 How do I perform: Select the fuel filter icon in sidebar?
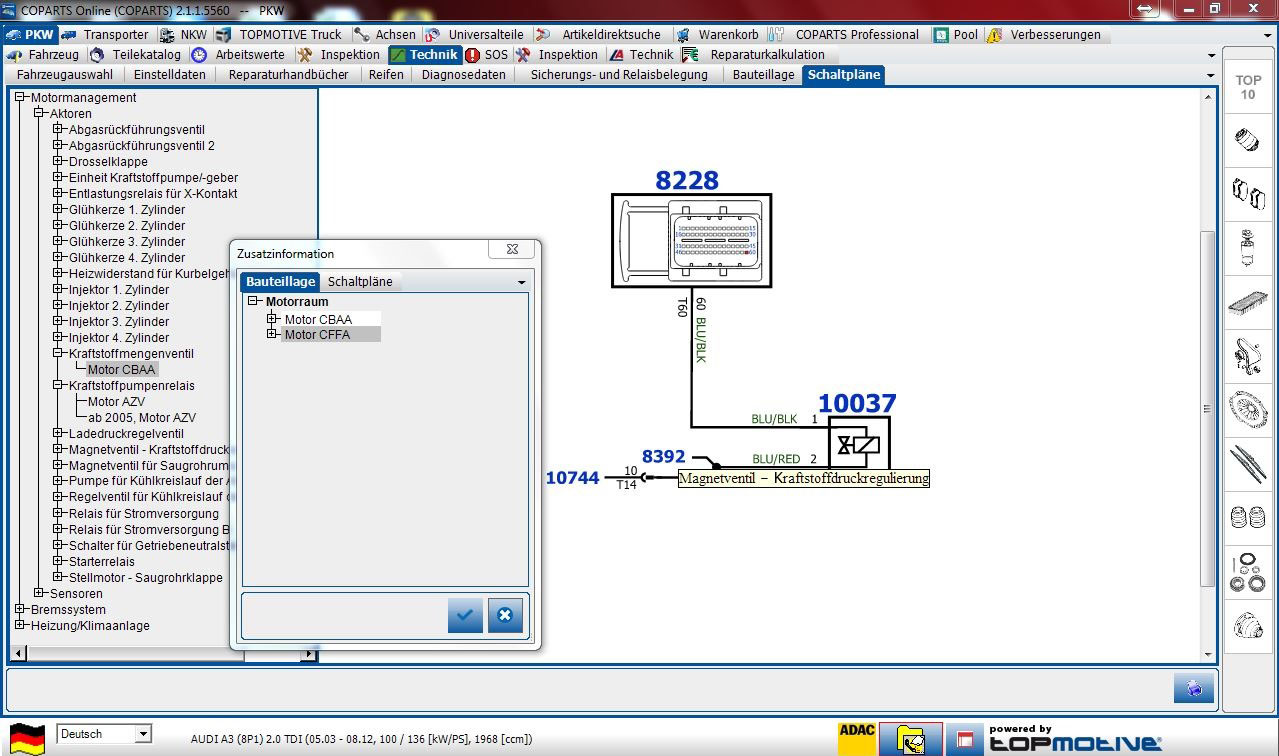click(1247, 247)
